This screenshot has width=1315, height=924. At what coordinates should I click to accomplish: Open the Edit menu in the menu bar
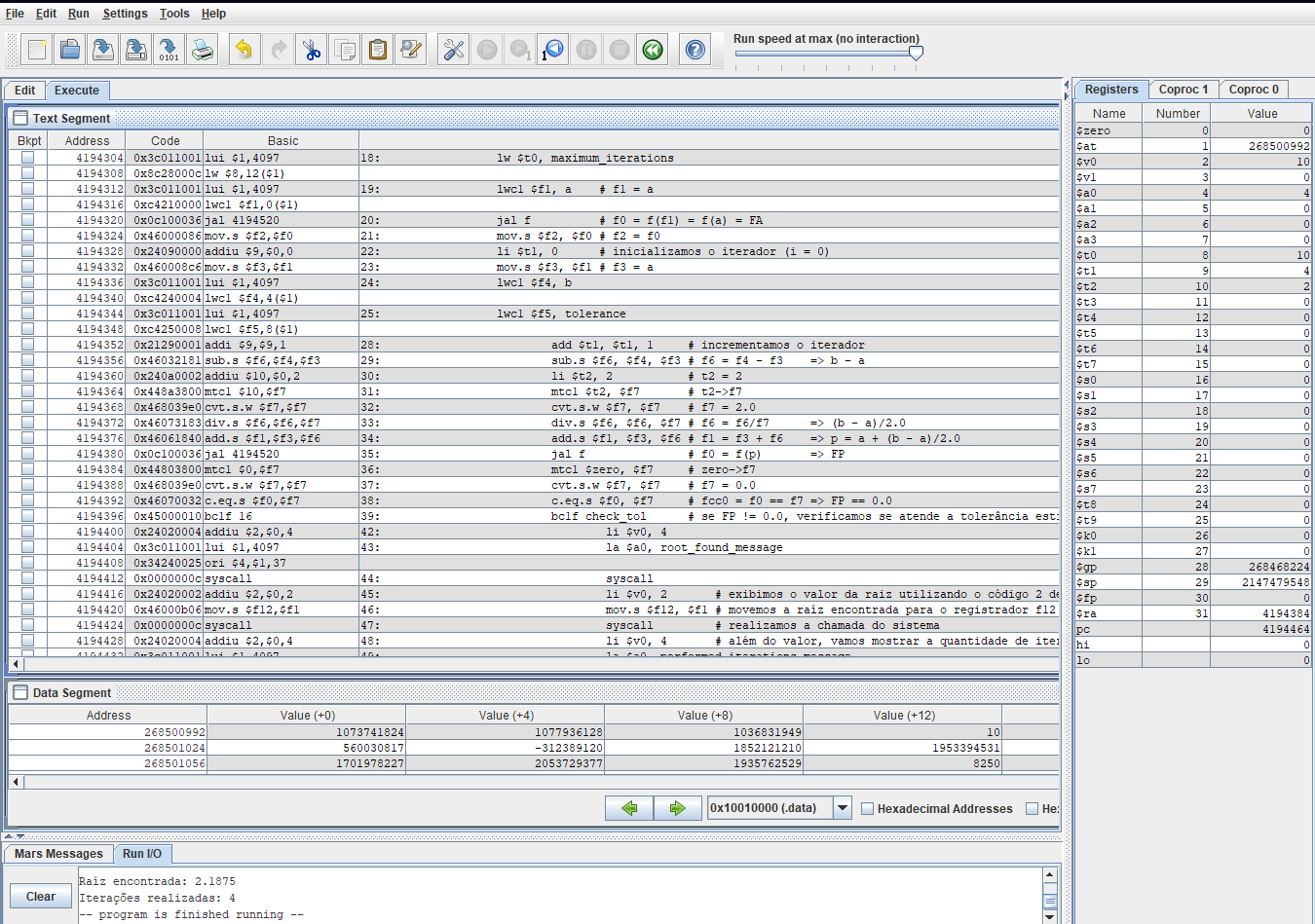(x=46, y=14)
